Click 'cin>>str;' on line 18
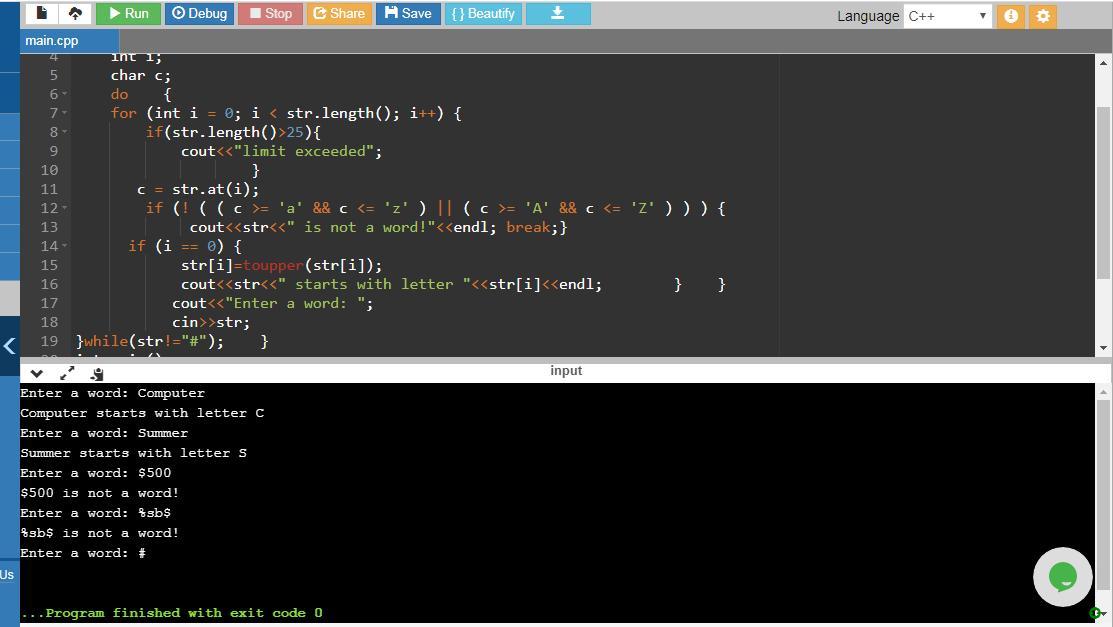The height and width of the screenshot is (627, 1113). tap(212, 322)
